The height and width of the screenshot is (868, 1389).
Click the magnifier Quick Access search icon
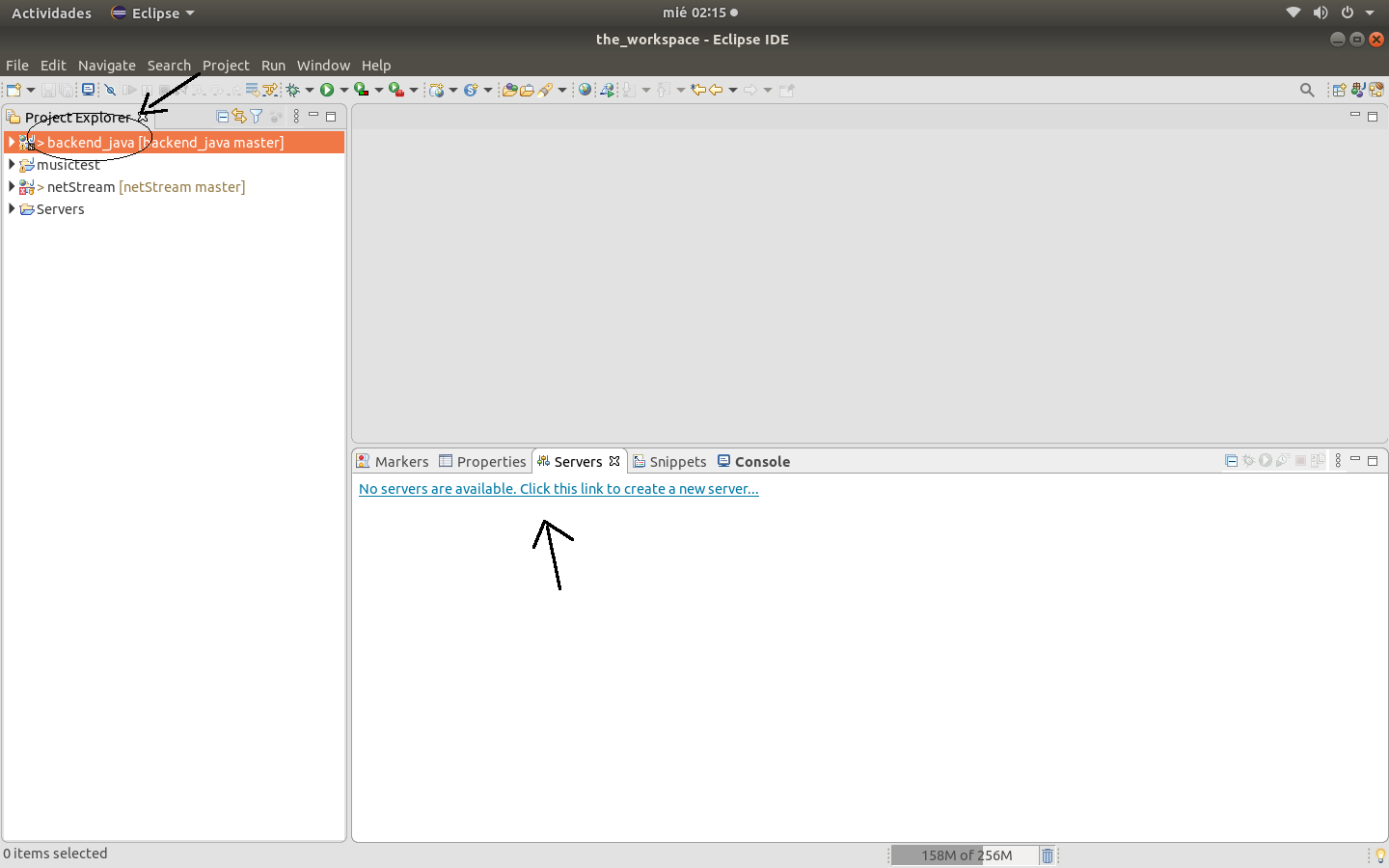coord(1307,90)
